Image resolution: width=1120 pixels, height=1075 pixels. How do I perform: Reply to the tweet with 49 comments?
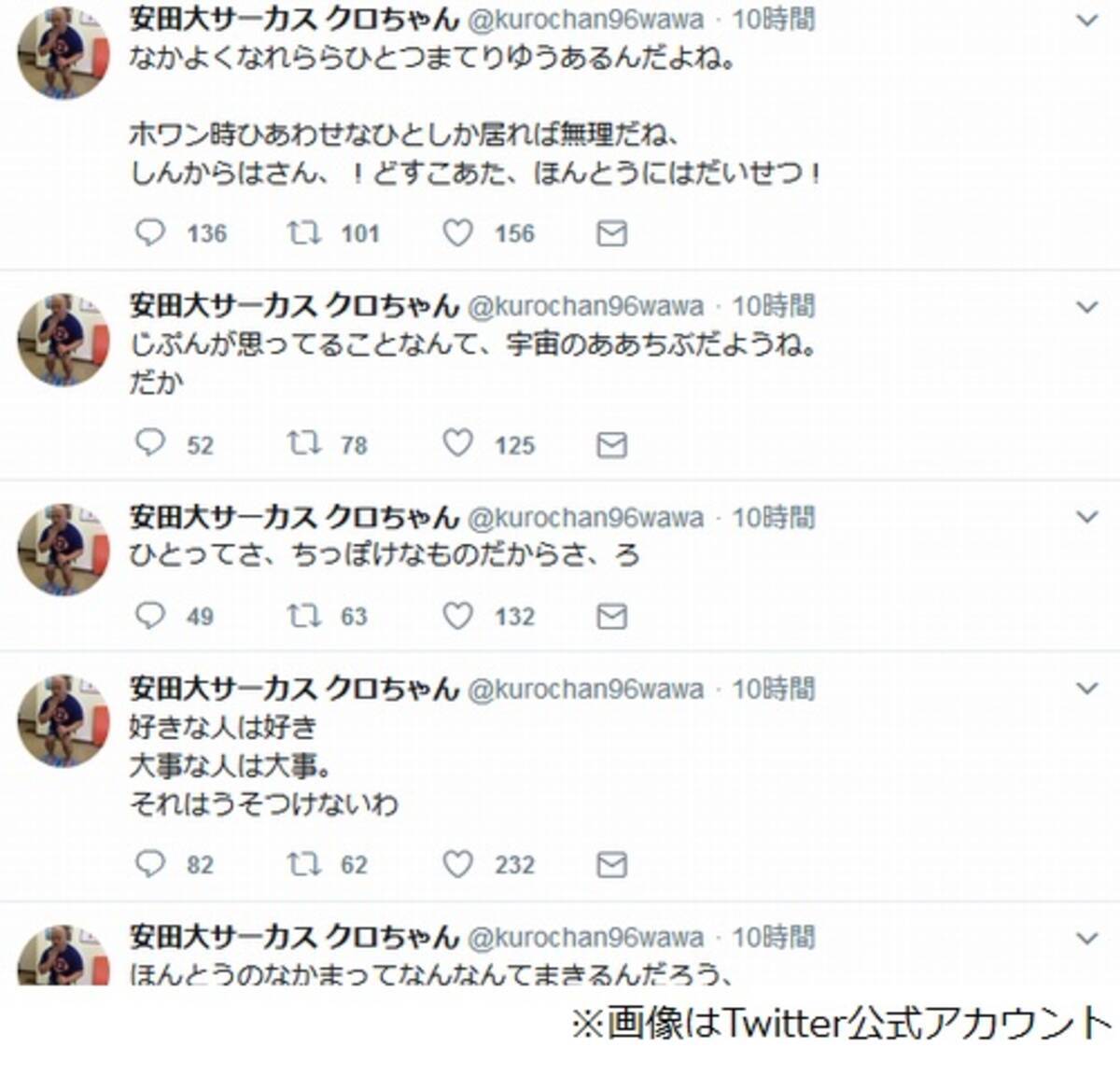tap(150, 615)
